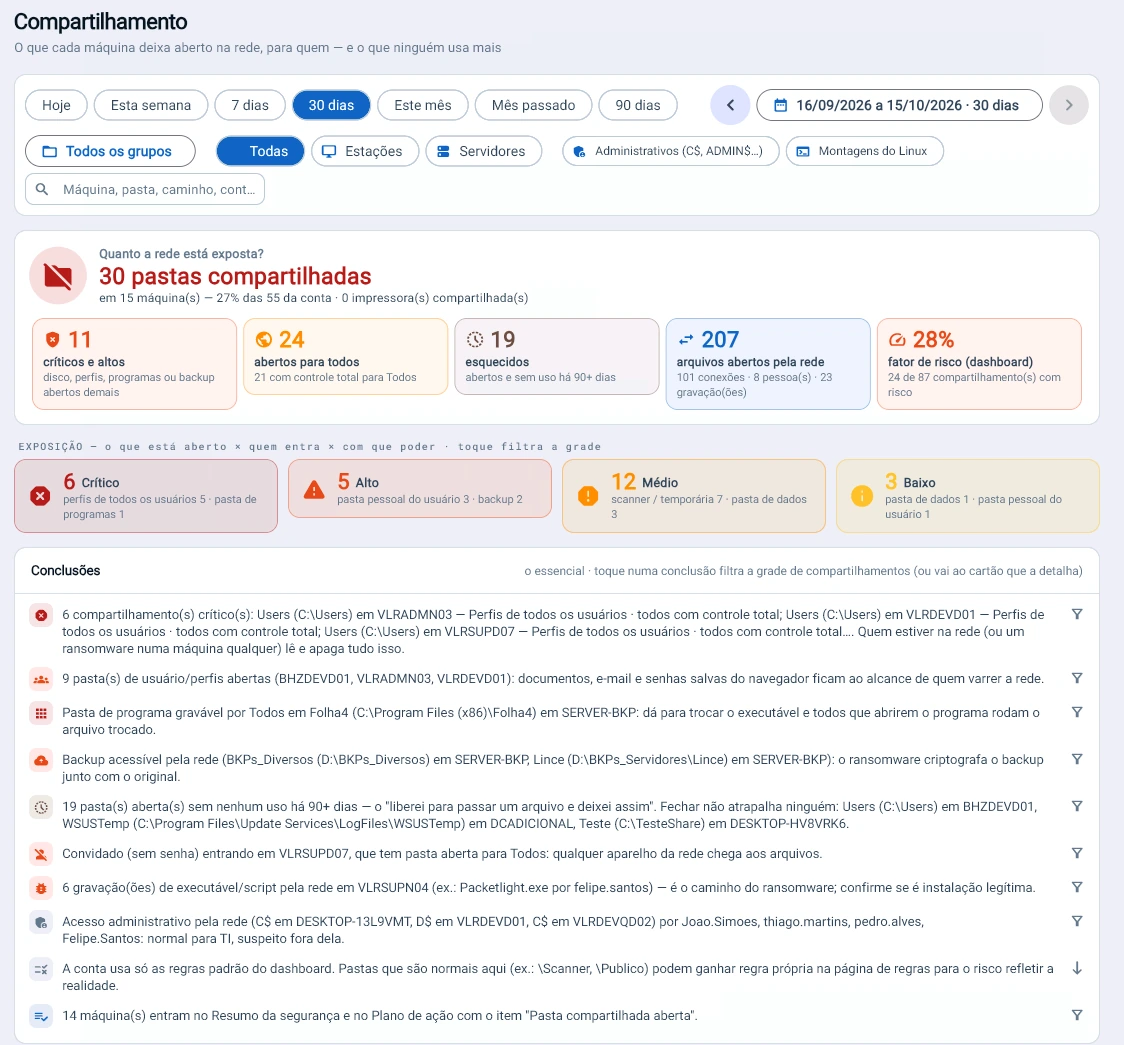Screen dimensions: 1124x1045
Task: Click the backup cloud icon in conclusions
Action: 41,760
